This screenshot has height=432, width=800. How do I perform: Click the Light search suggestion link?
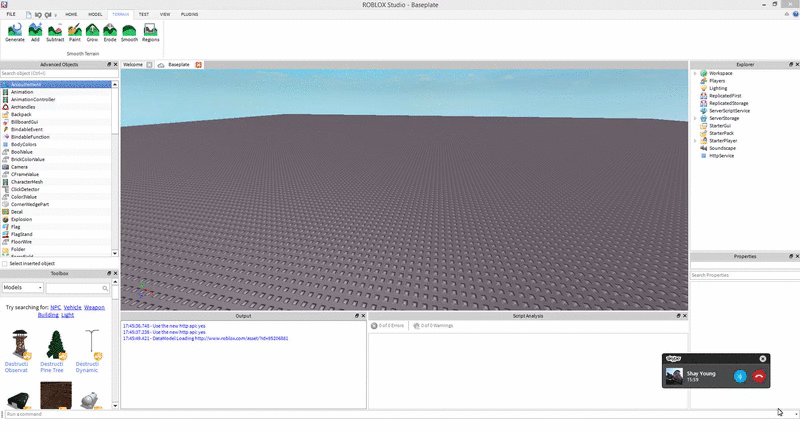[x=67, y=315]
